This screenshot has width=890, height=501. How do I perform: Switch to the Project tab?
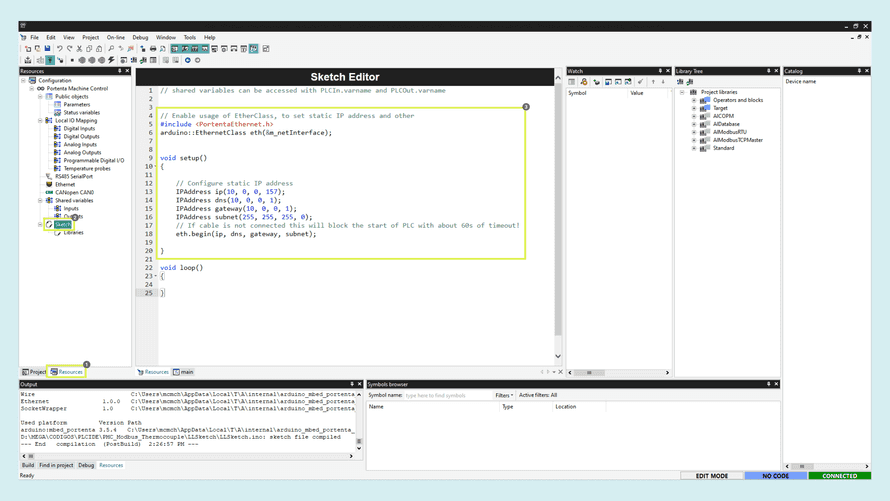[35, 372]
